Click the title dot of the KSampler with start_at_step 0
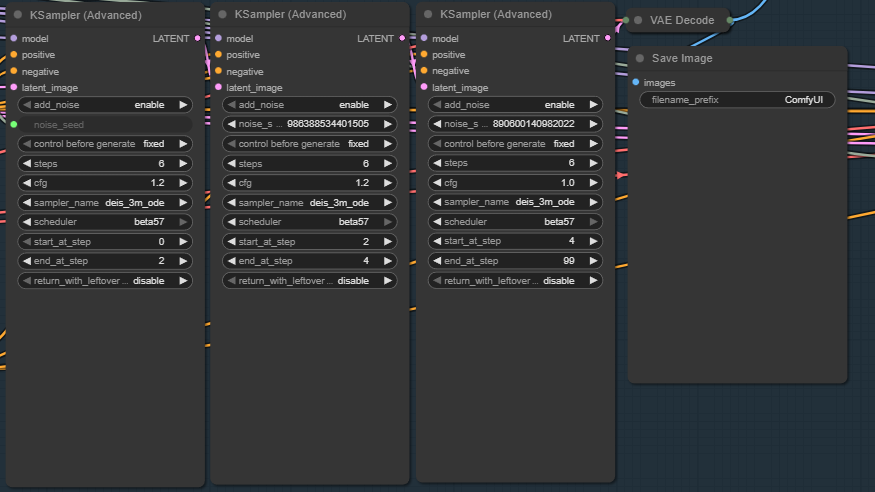875x492 pixels. 18,15
